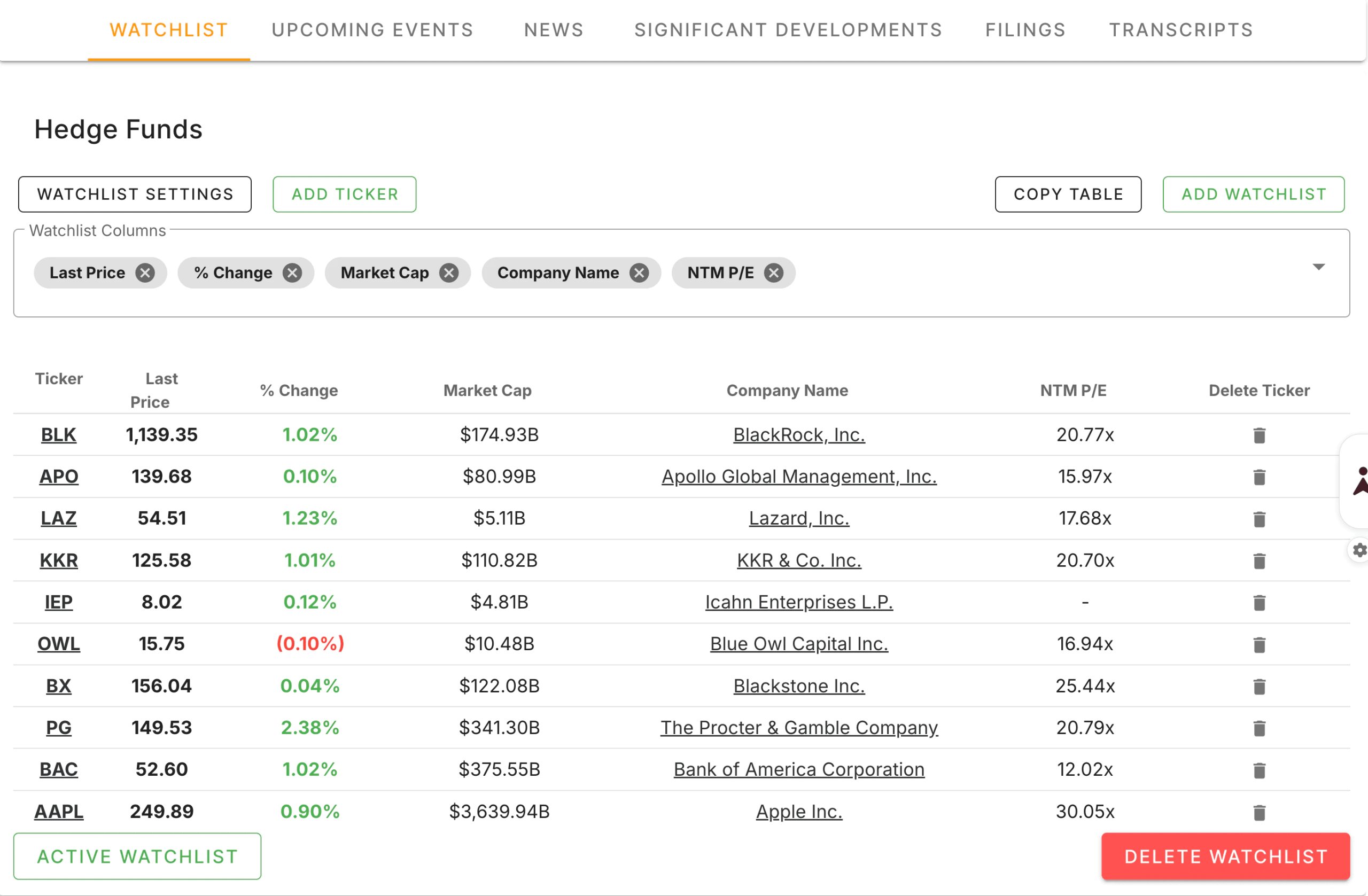Remove the Company Name column chip
This screenshot has height=896, width=1368.
click(x=639, y=273)
